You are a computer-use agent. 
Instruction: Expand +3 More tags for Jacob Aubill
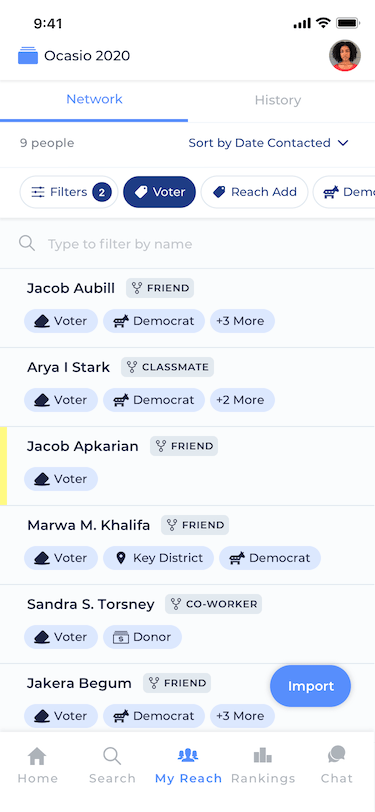[242, 321]
